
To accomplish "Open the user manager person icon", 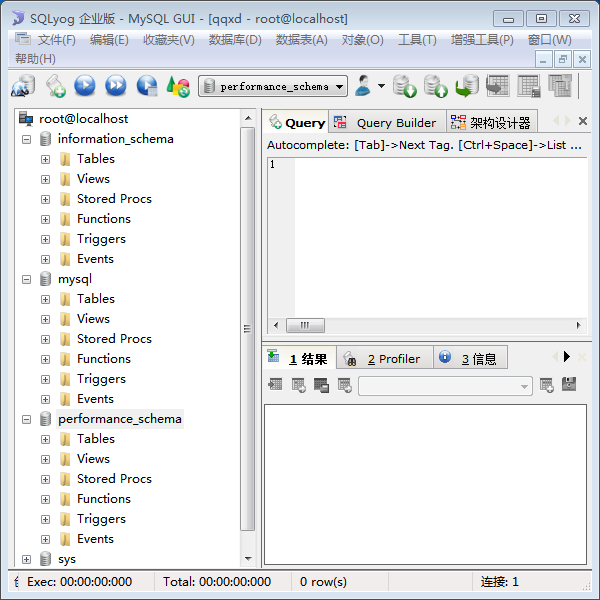I will click(363, 86).
